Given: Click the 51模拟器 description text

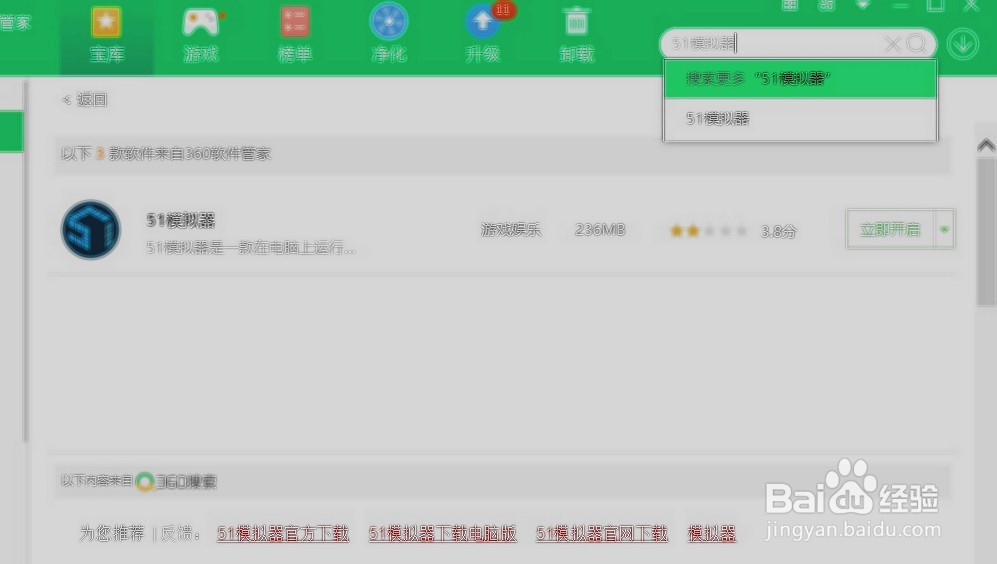Looking at the screenshot, I should [x=251, y=248].
